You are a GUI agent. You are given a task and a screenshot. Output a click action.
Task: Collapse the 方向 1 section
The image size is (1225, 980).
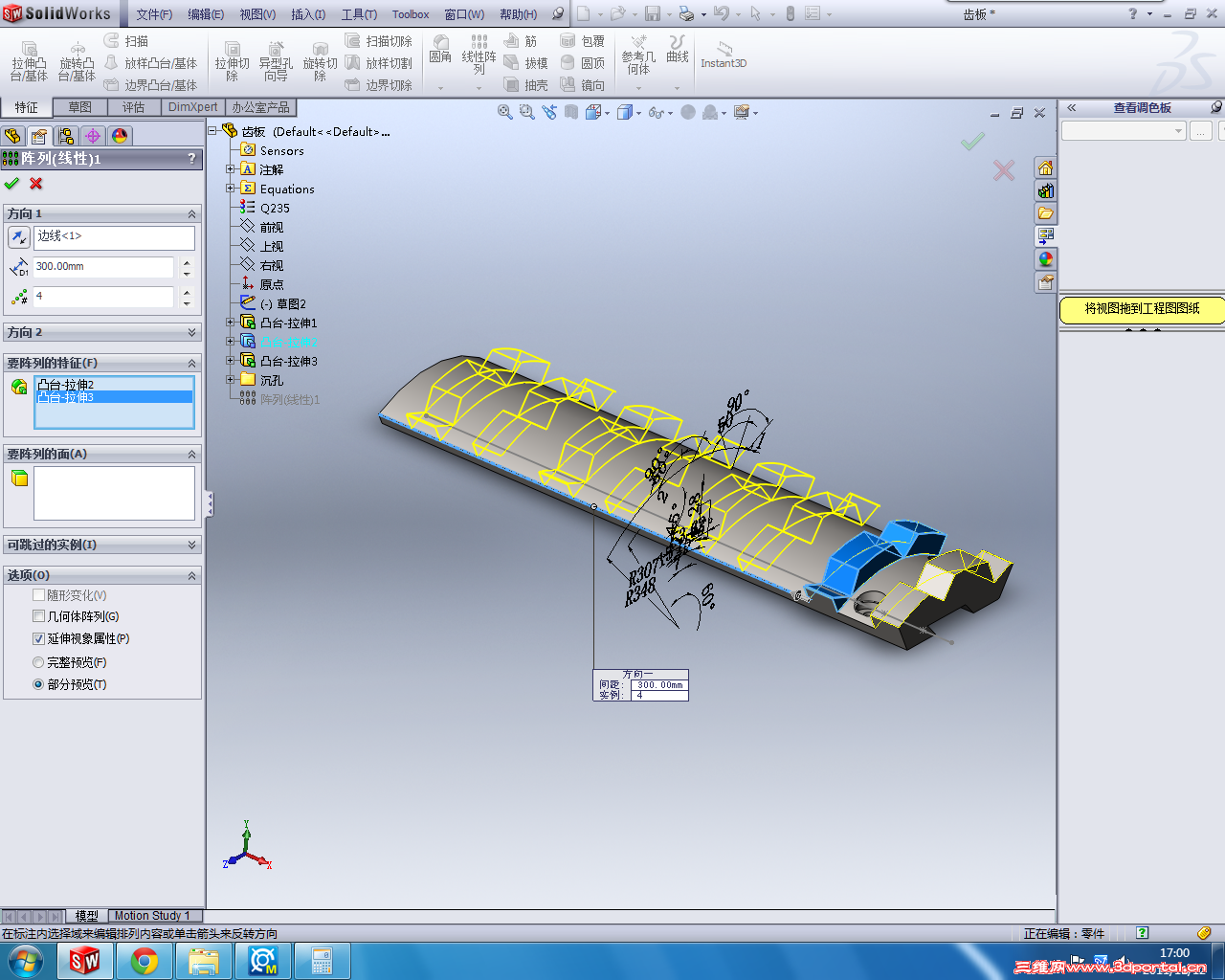[191, 213]
